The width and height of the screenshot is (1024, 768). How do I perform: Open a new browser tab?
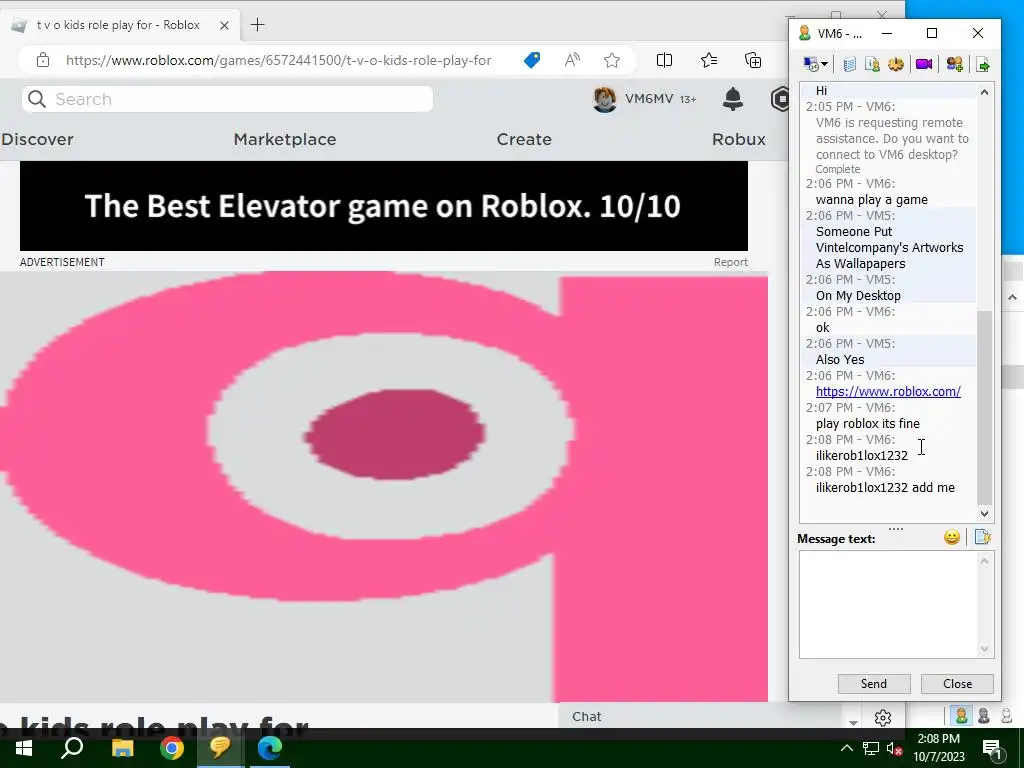257,25
